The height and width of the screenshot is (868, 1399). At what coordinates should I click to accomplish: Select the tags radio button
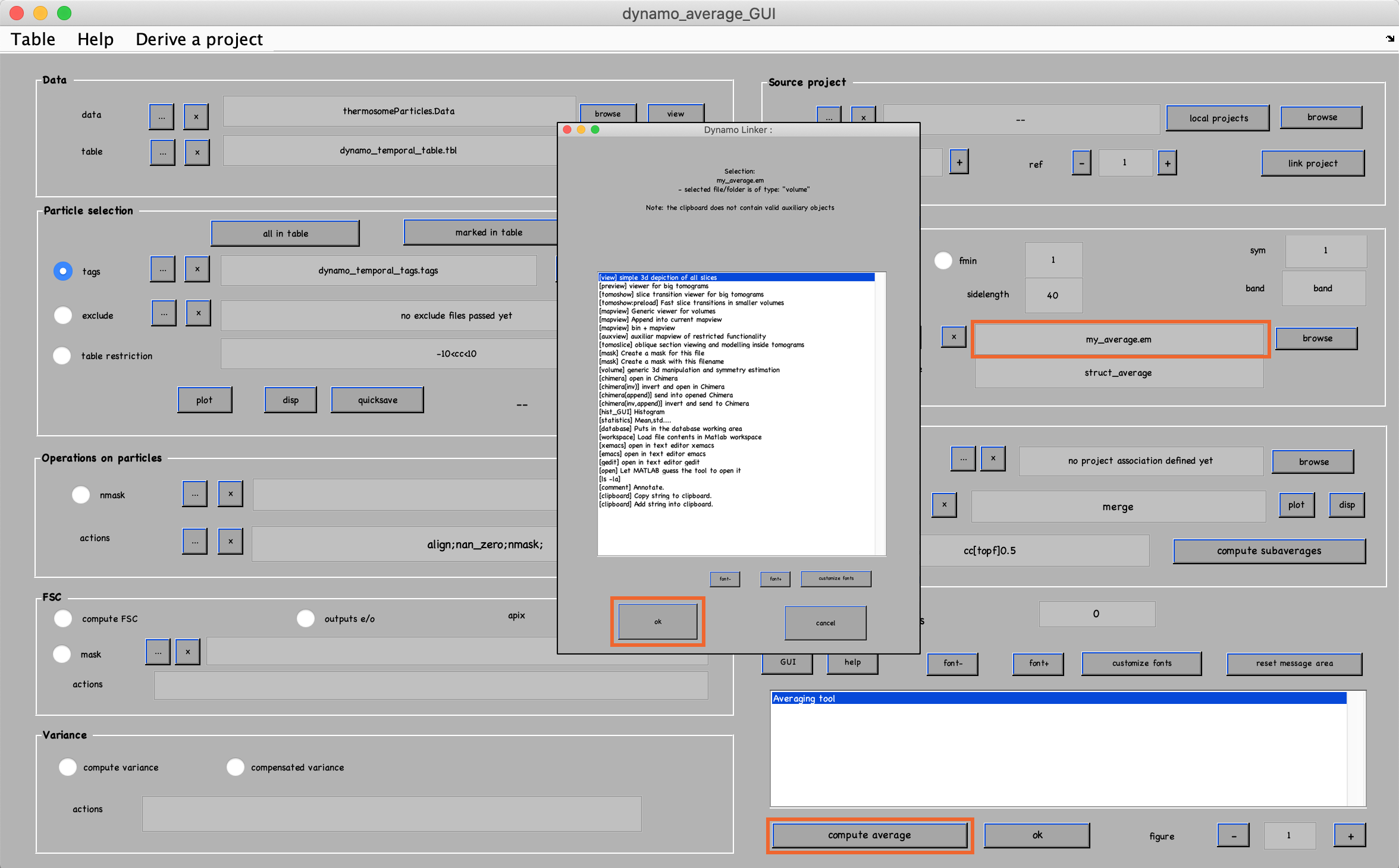coord(63,271)
